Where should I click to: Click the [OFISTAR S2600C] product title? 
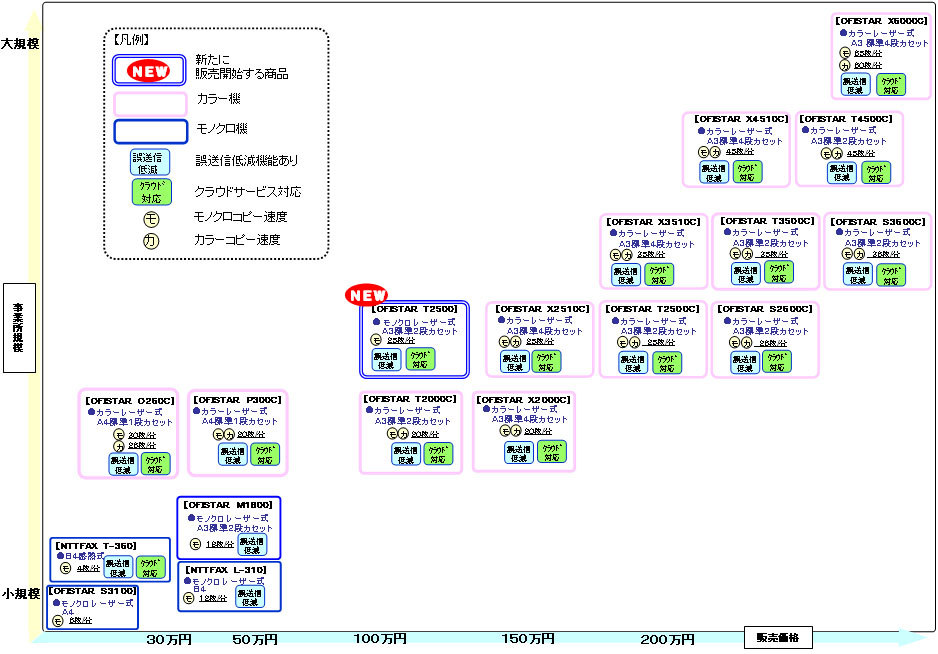click(765, 309)
